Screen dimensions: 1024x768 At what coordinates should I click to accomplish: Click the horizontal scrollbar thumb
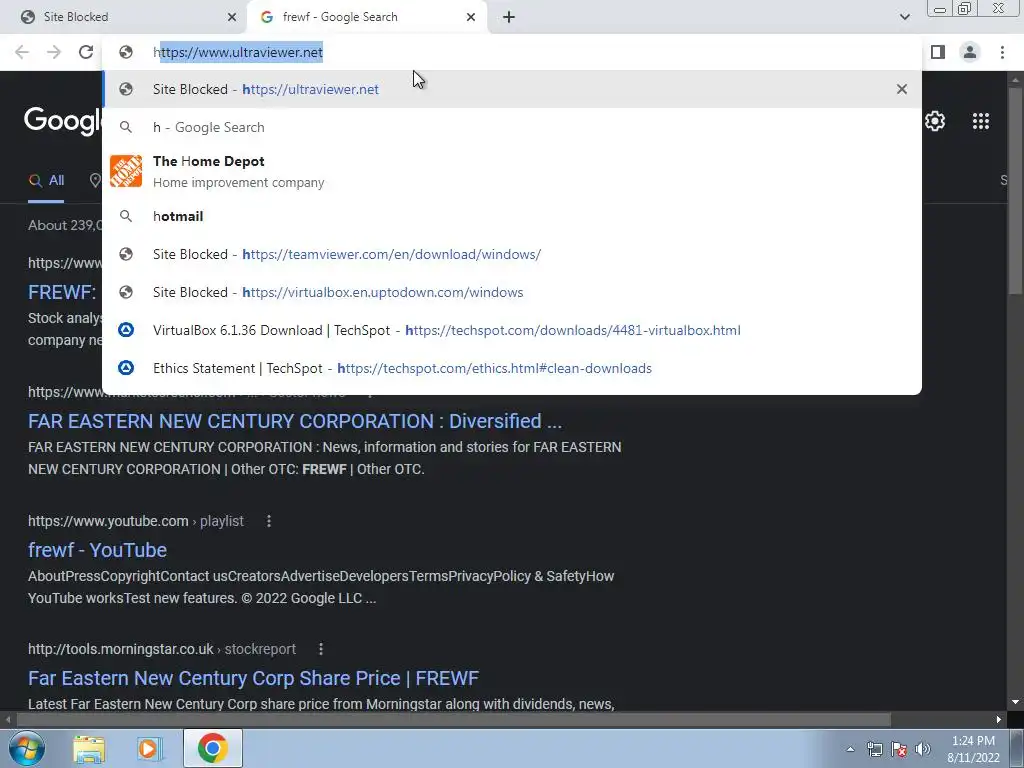pos(453,720)
